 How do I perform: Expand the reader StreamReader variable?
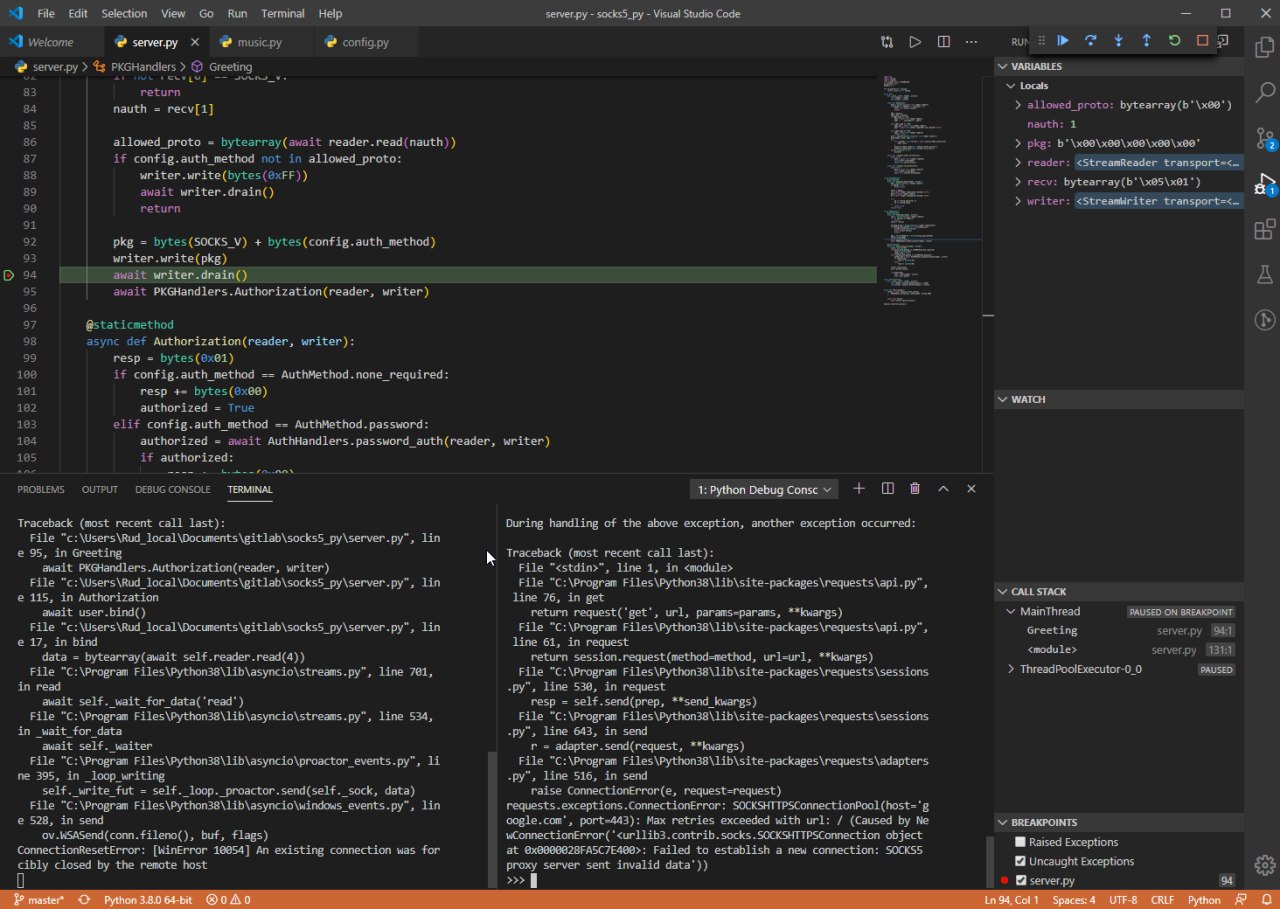coord(1018,162)
